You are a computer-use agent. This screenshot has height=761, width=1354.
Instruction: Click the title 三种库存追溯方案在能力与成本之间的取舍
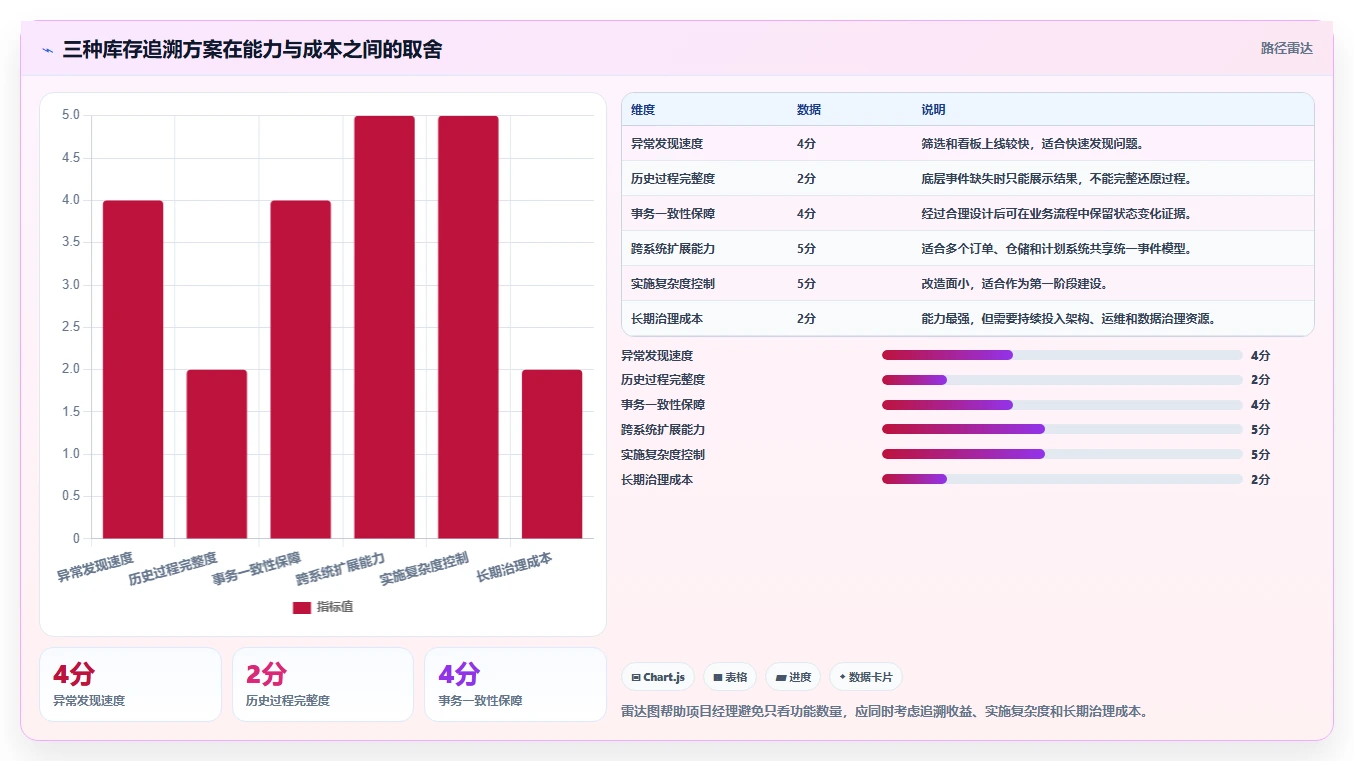click(252, 49)
